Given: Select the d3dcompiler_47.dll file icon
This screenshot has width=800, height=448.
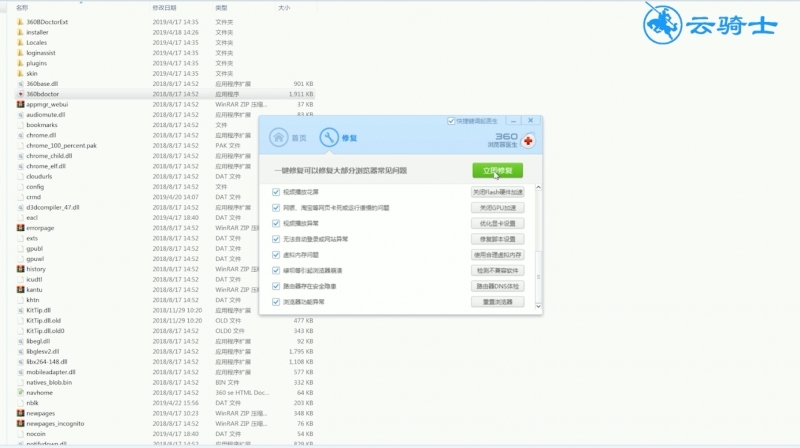Looking at the screenshot, I should [x=20, y=207].
